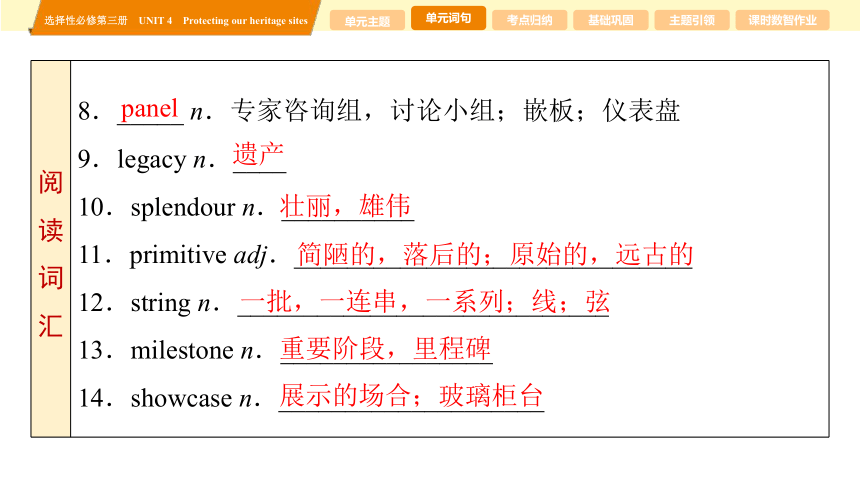Click the word 'string' in item 12
Viewport: 860px width, 484px height.
[x=161, y=303]
